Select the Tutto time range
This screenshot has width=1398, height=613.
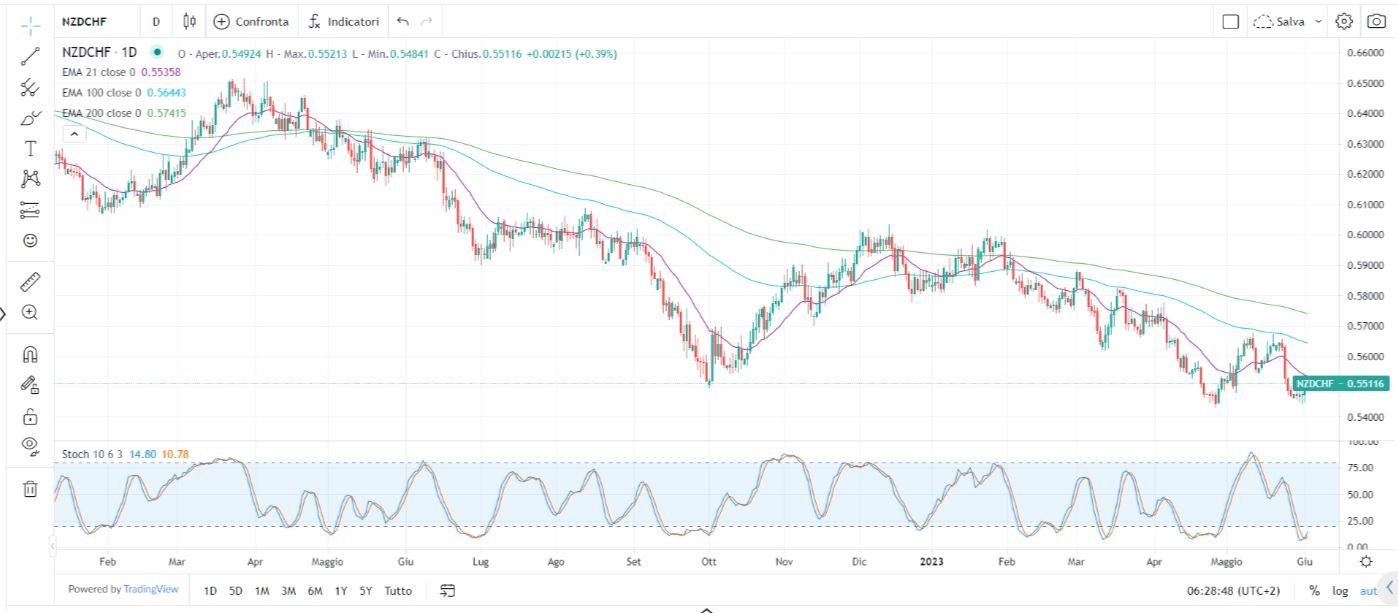pos(398,590)
